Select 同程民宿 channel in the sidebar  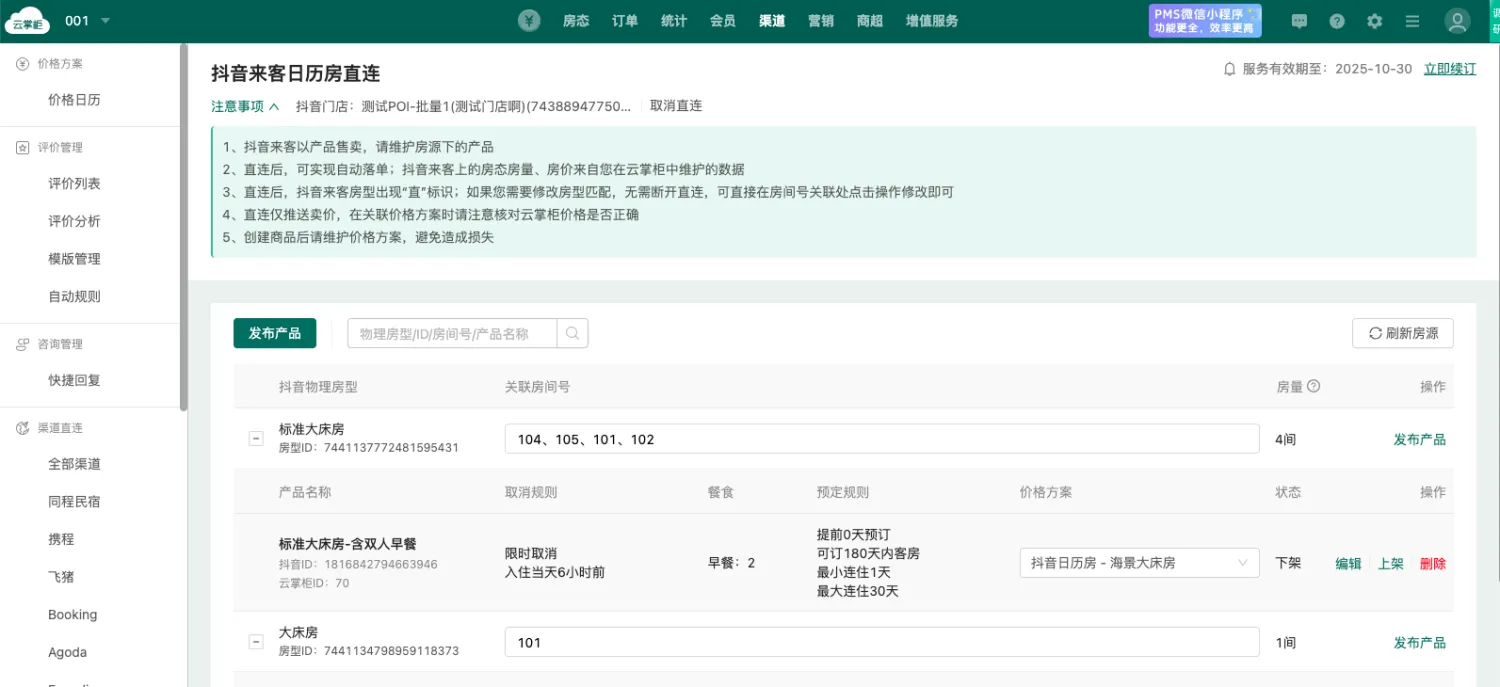pyautogui.click(x=74, y=502)
